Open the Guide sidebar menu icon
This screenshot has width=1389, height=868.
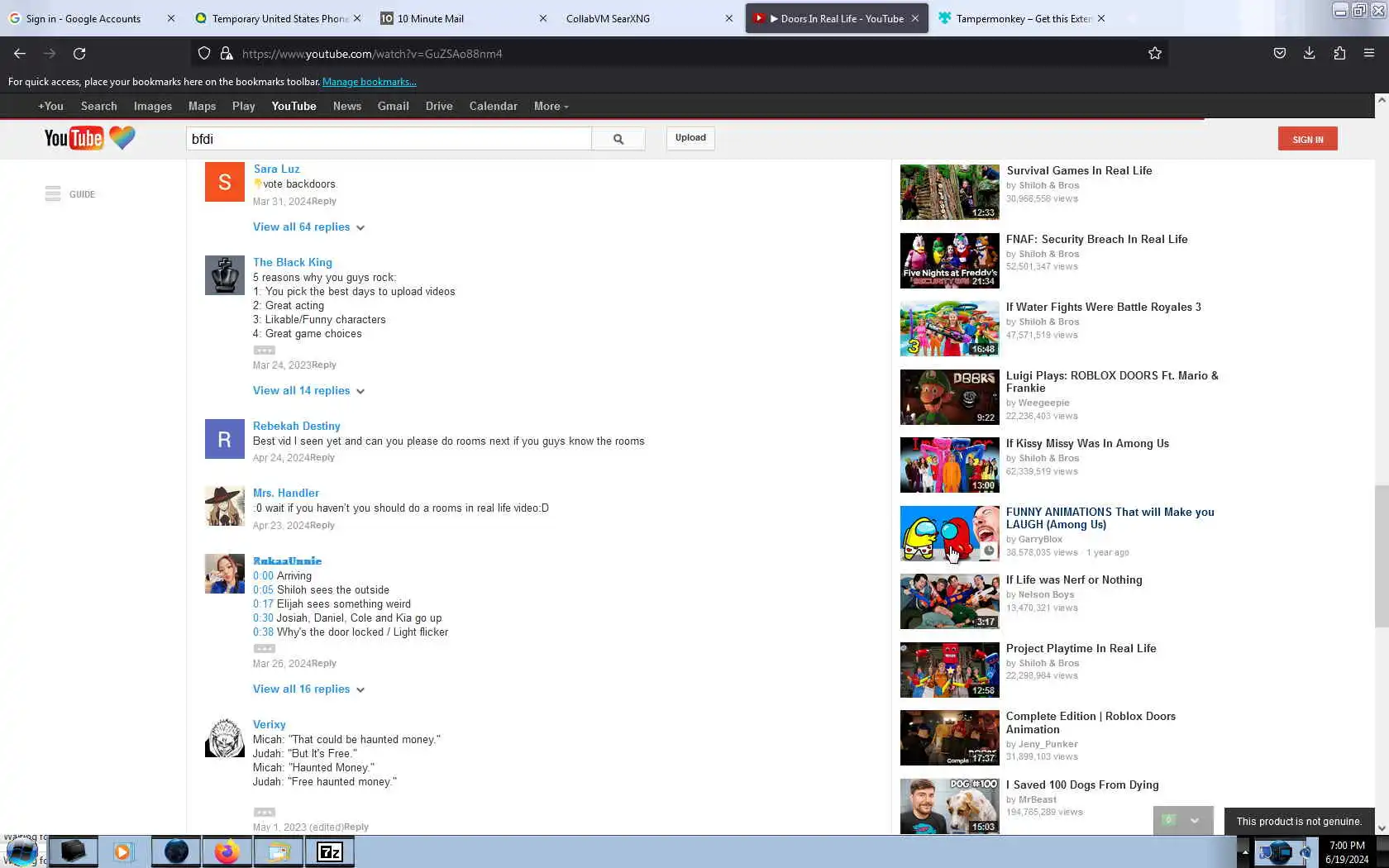pyautogui.click(x=53, y=193)
